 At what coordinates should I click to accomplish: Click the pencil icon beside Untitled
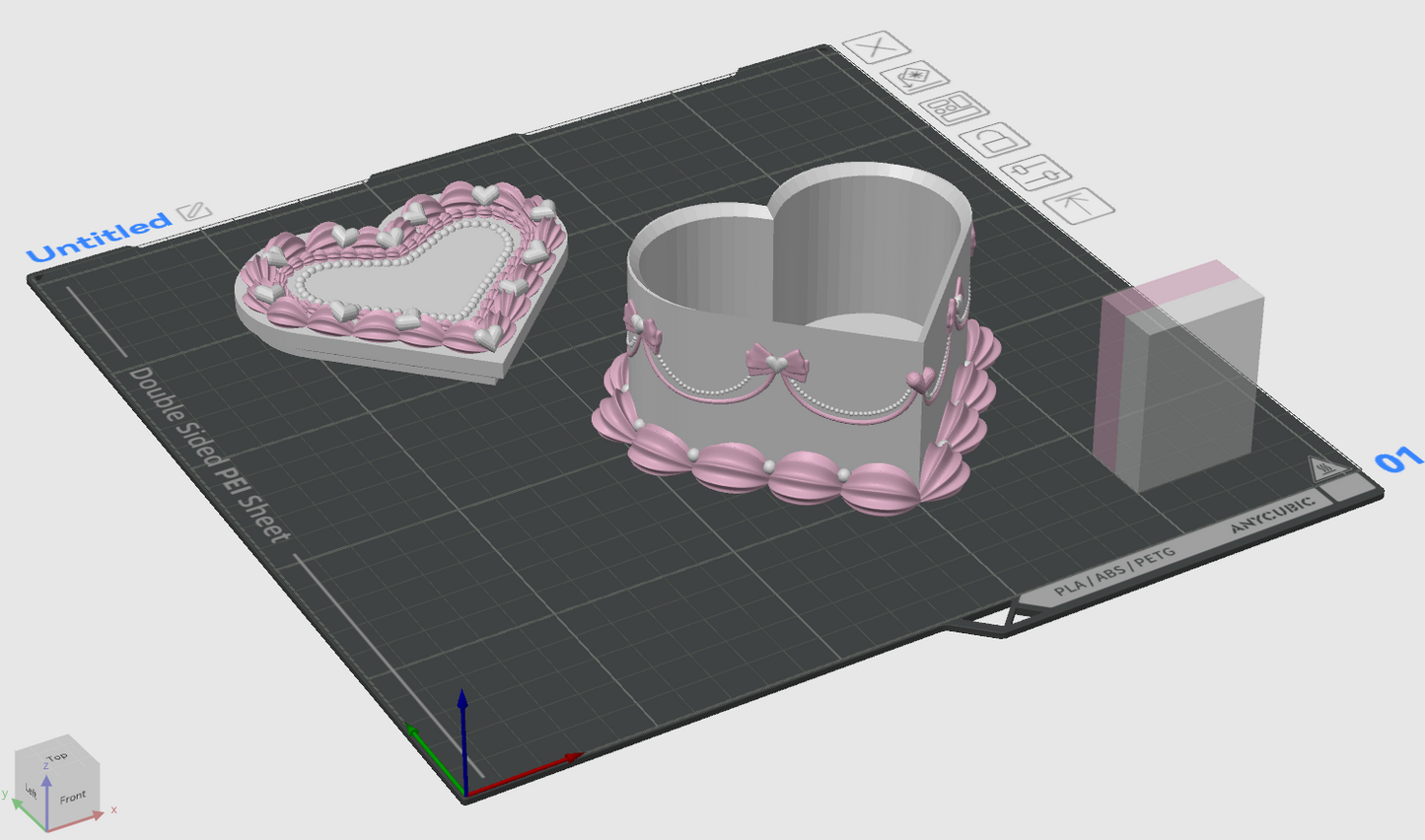194,211
